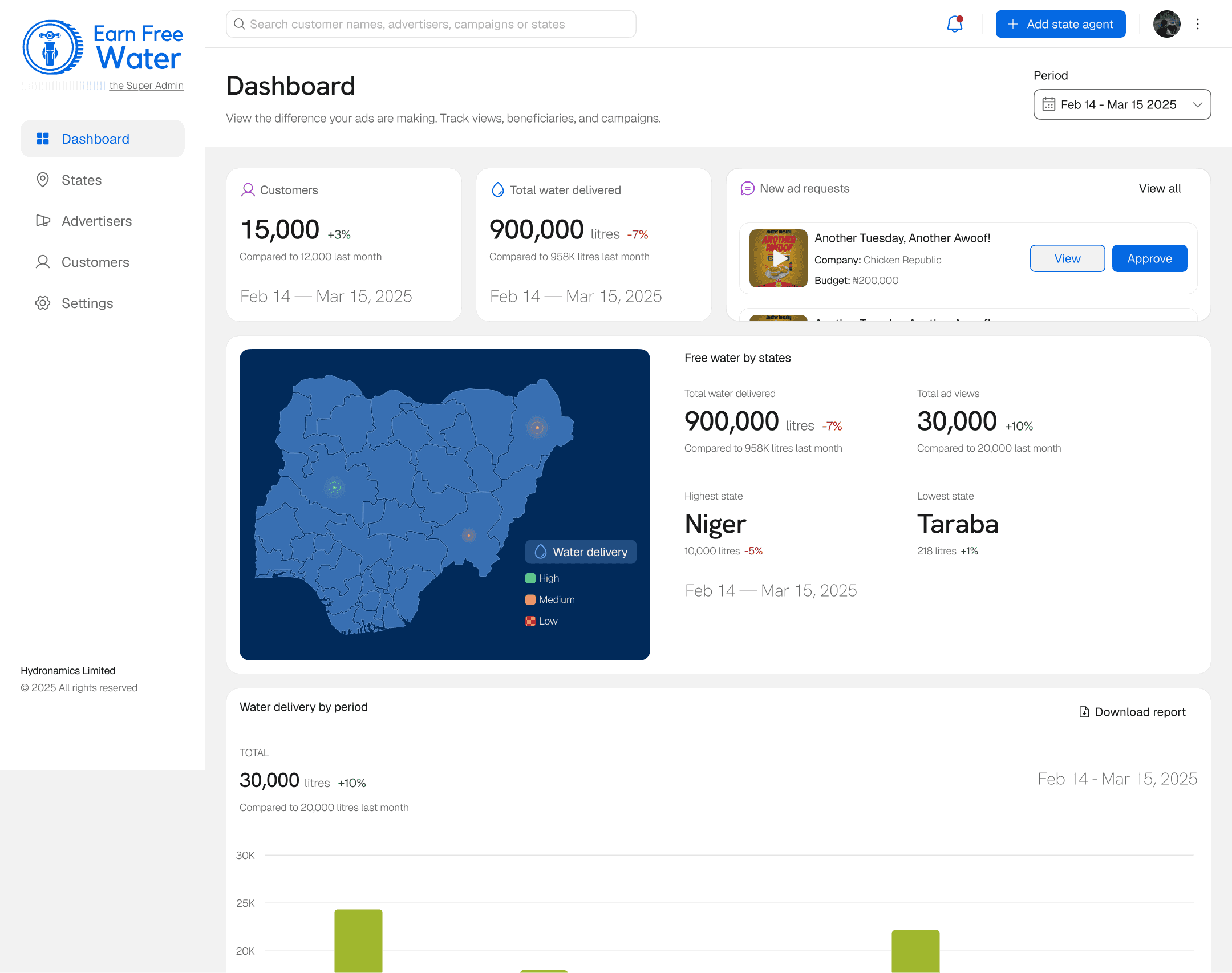Image resolution: width=1232 pixels, height=973 pixels.
Task: Click the New ad requests chat icon
Action: coord(747,189)
